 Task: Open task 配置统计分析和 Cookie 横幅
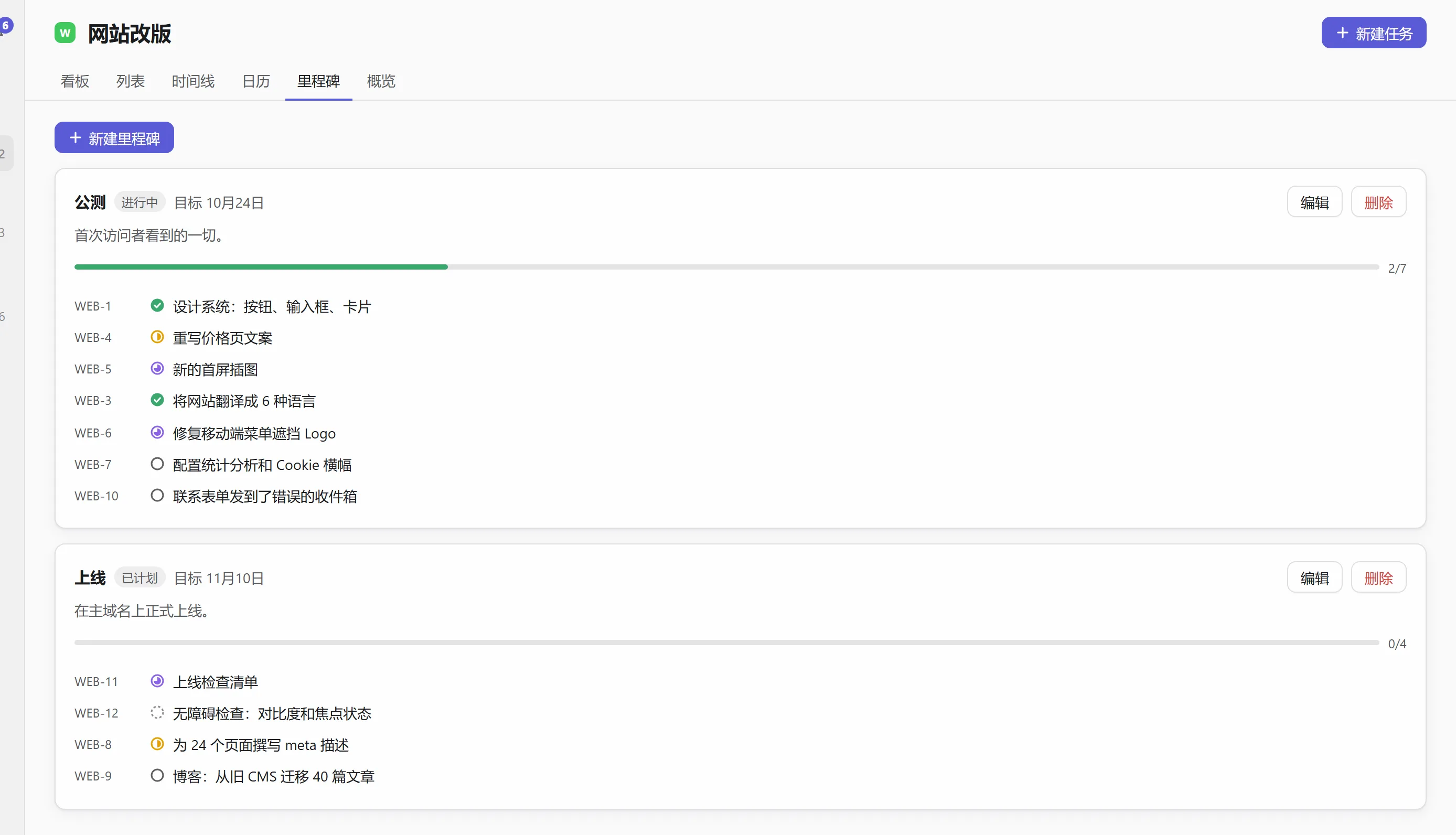(x=262, y=465)
